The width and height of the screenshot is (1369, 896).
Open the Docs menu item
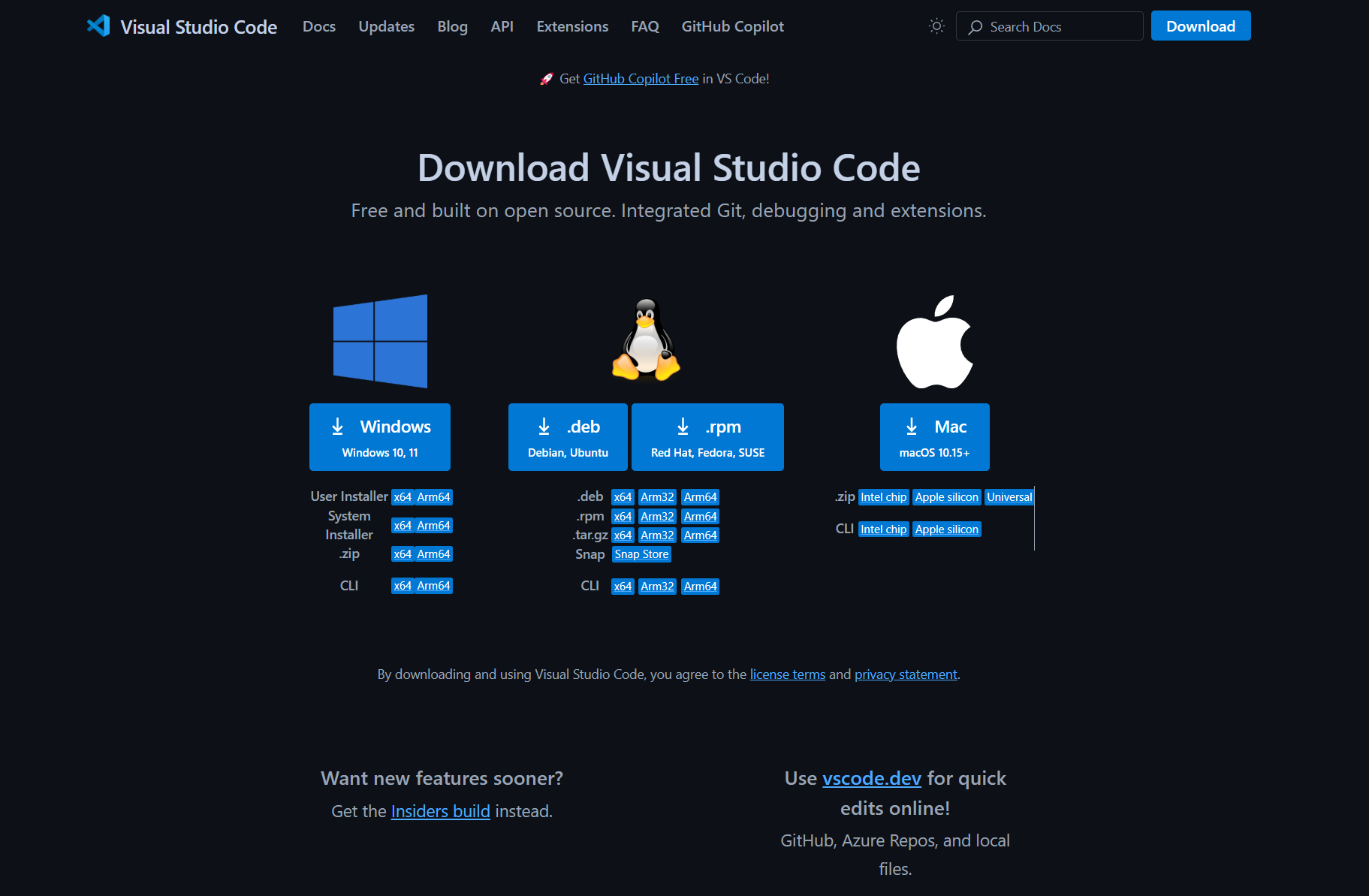[319, 26]
